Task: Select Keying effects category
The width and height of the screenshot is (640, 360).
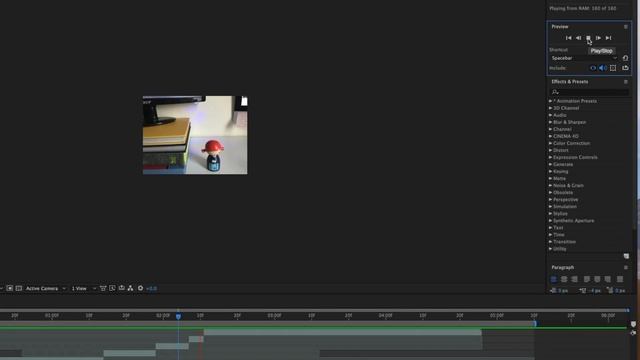Action: tap(560, 171)
